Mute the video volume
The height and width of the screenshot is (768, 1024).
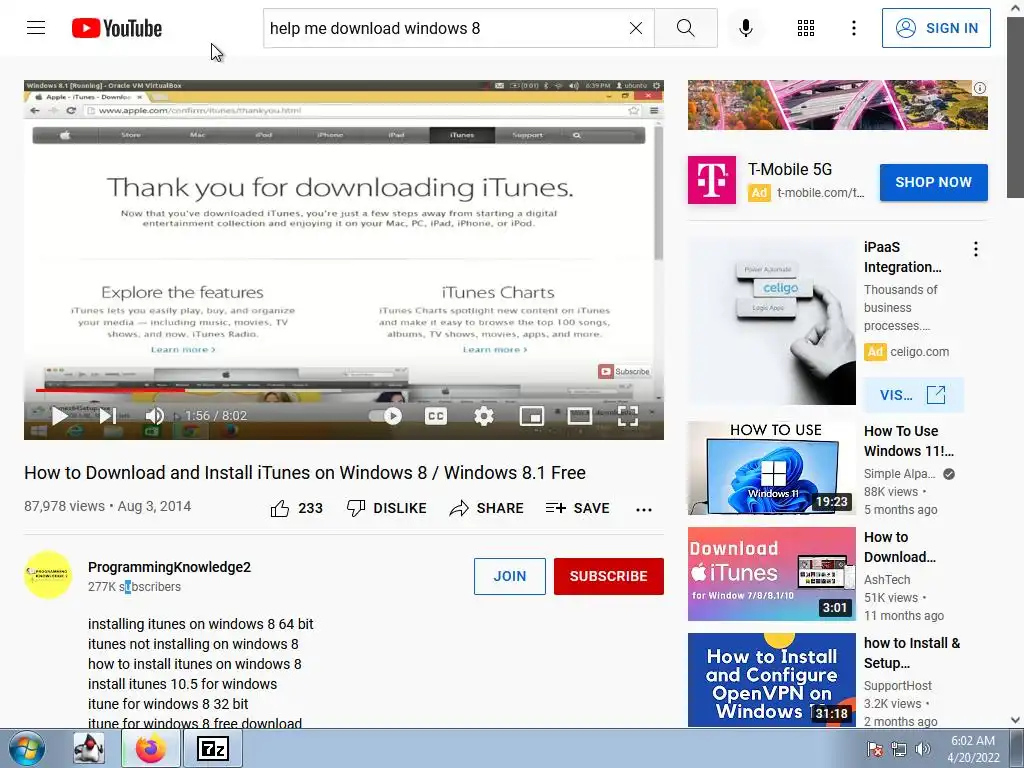pyautogui.click(x=155, y=416)
